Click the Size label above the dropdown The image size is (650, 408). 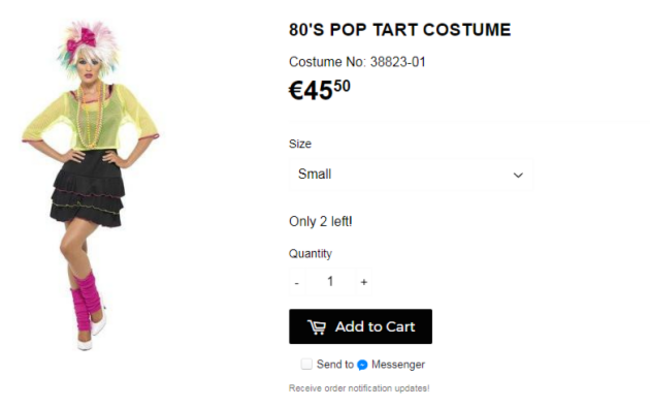(300, 144)
